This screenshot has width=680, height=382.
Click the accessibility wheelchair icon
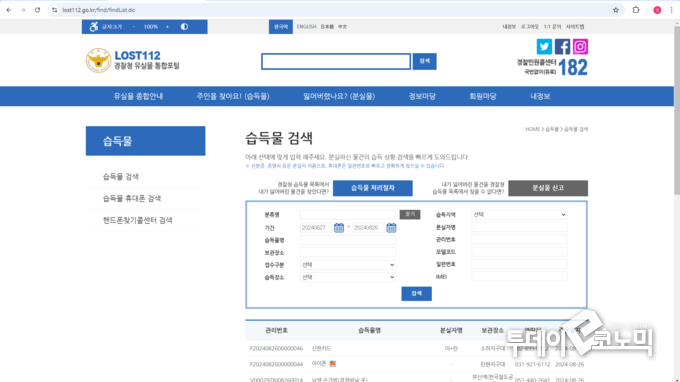[x=94, y=26]
